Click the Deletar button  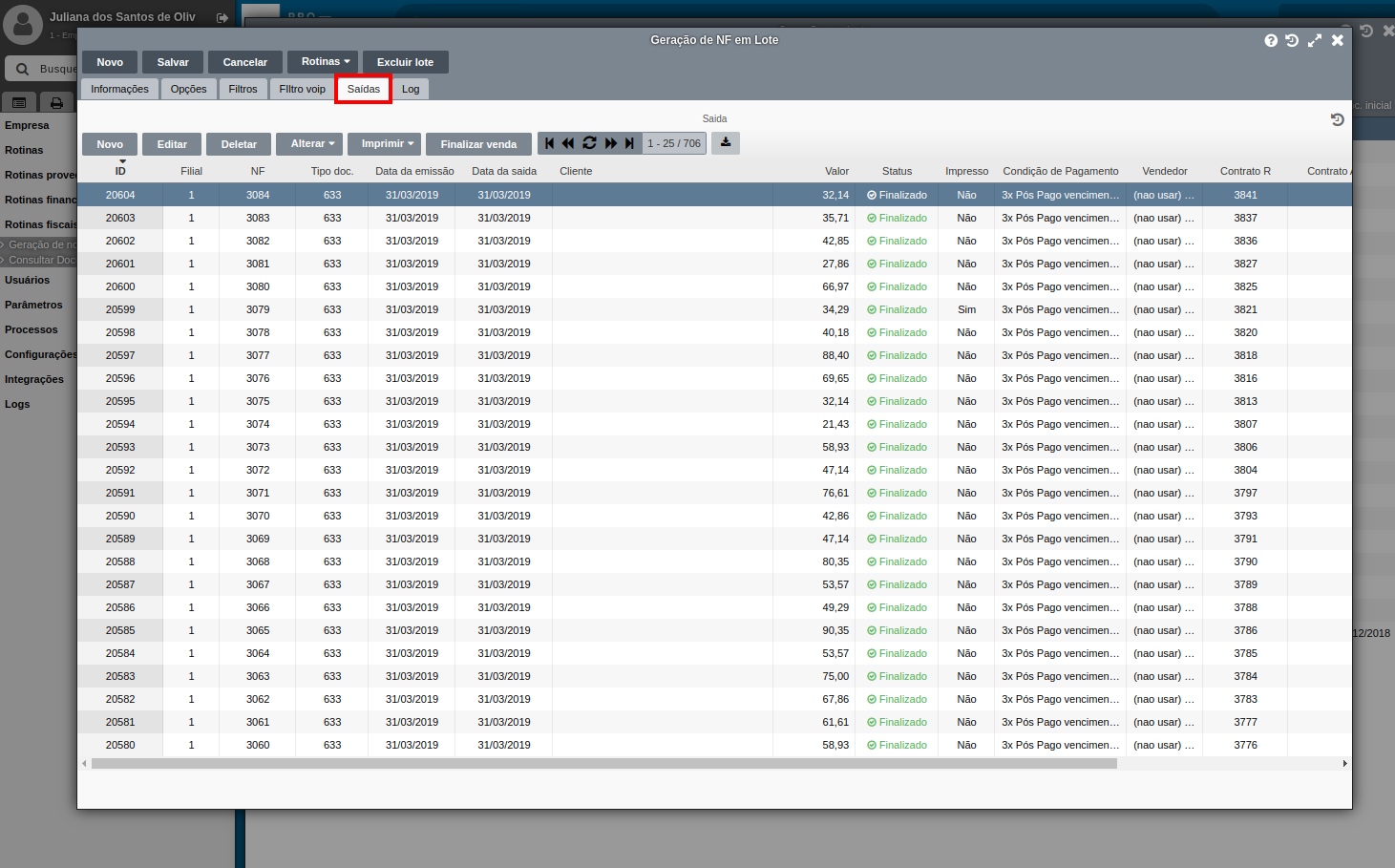pos(239,144)
